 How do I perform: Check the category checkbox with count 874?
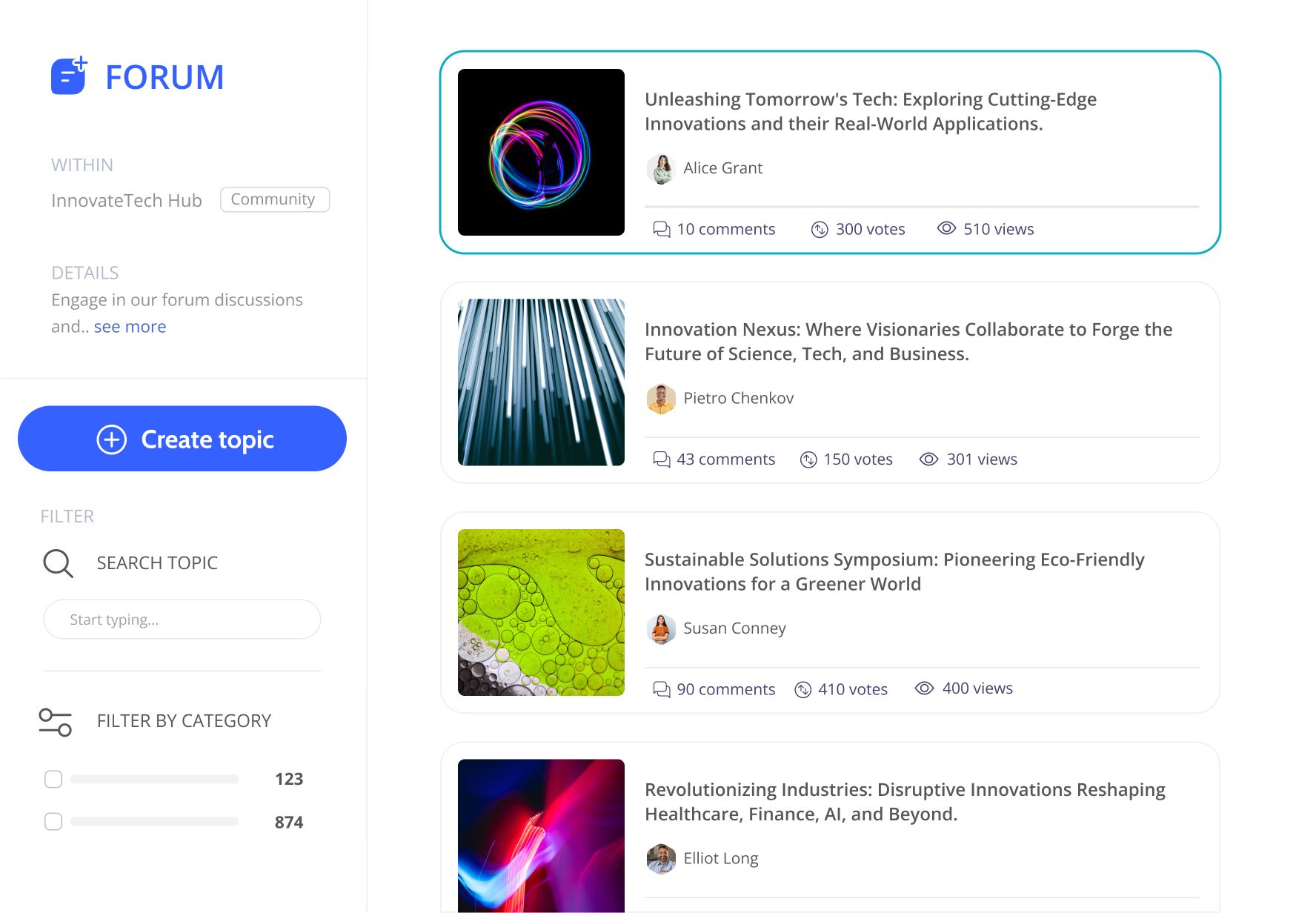(53, 822)
